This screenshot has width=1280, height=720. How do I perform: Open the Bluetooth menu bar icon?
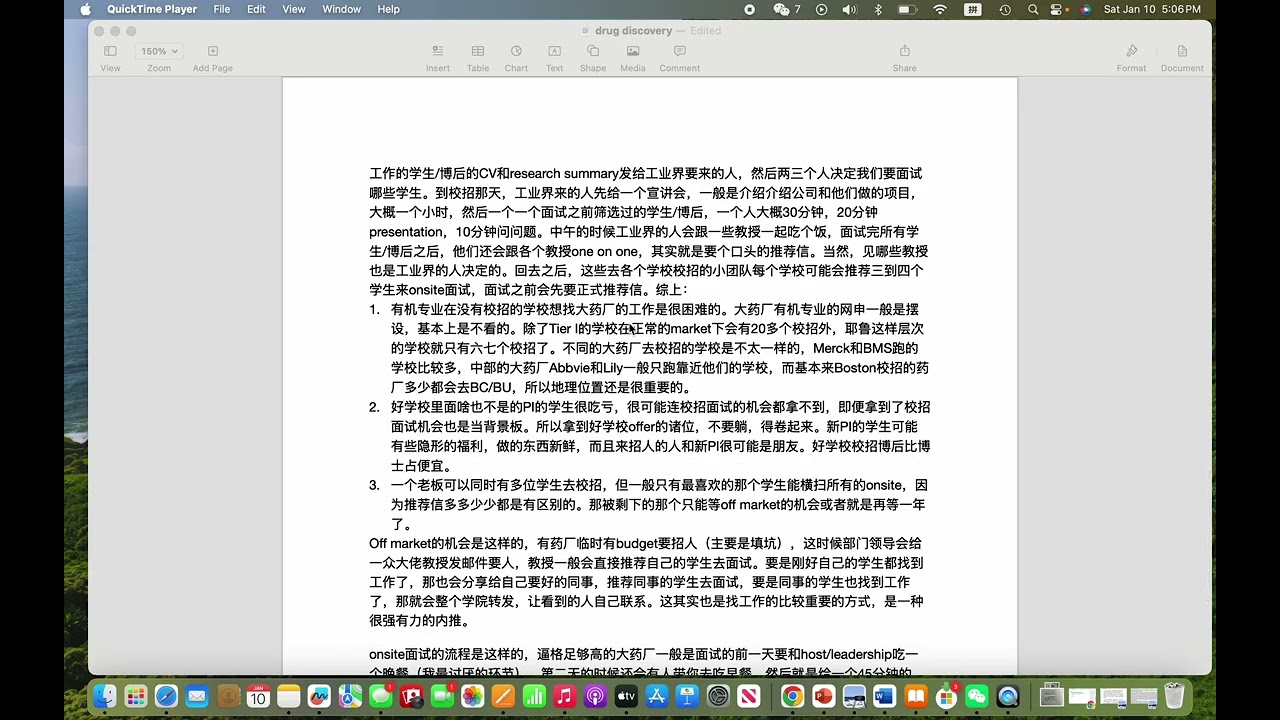click(878, 9)
